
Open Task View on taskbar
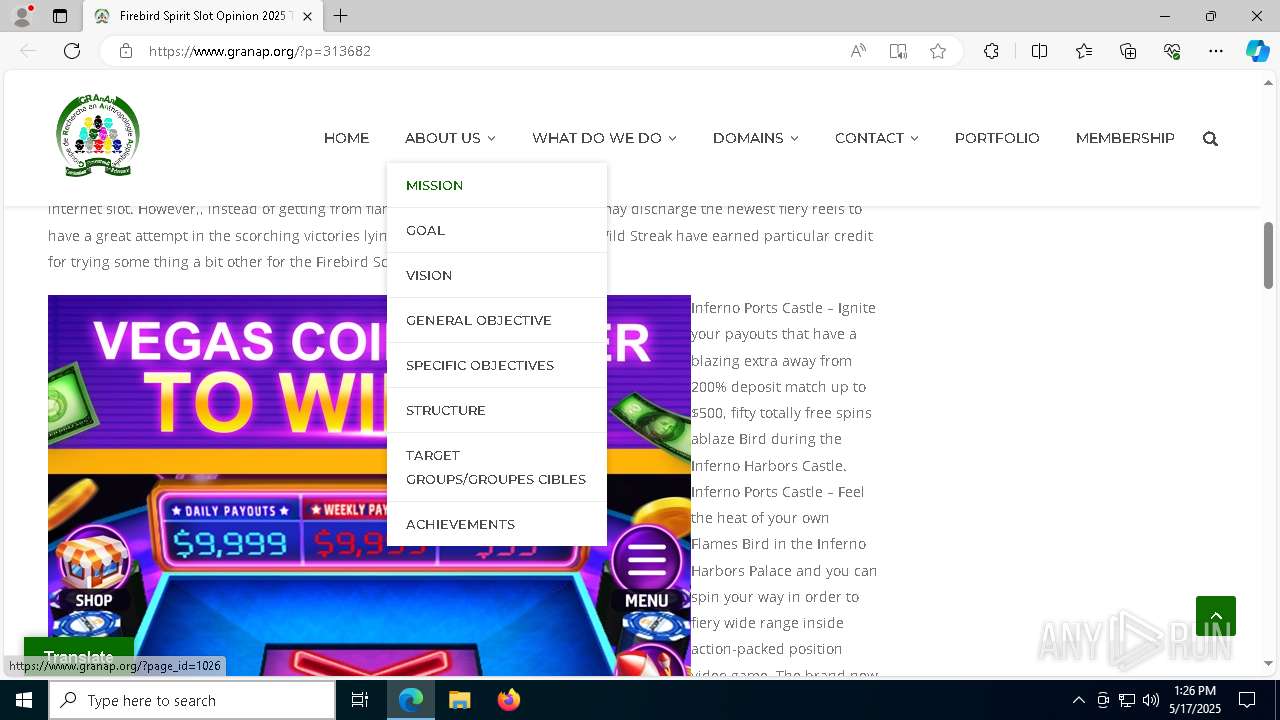pos(360,700)
